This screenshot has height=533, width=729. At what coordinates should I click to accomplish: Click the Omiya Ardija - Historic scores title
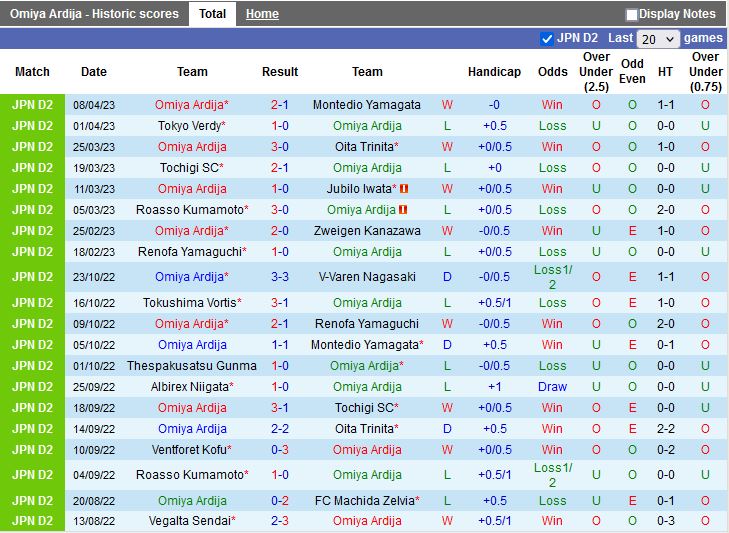[94, 14]
